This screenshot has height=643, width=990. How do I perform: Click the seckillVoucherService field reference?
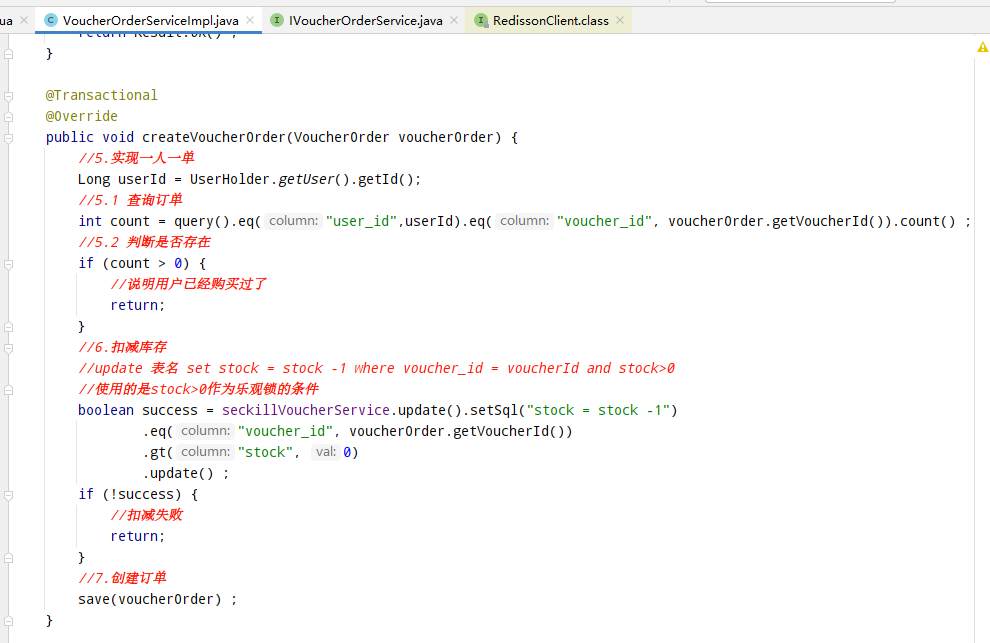(x=306, y=410)
